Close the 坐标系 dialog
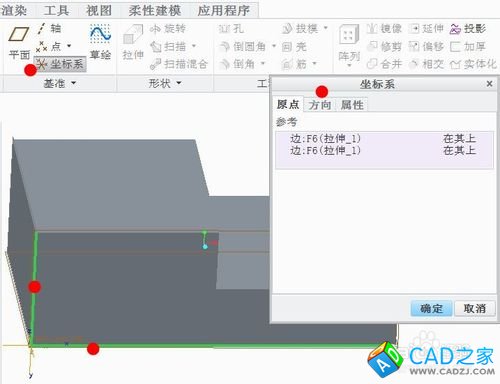The image size is (500, 384). 489,84
